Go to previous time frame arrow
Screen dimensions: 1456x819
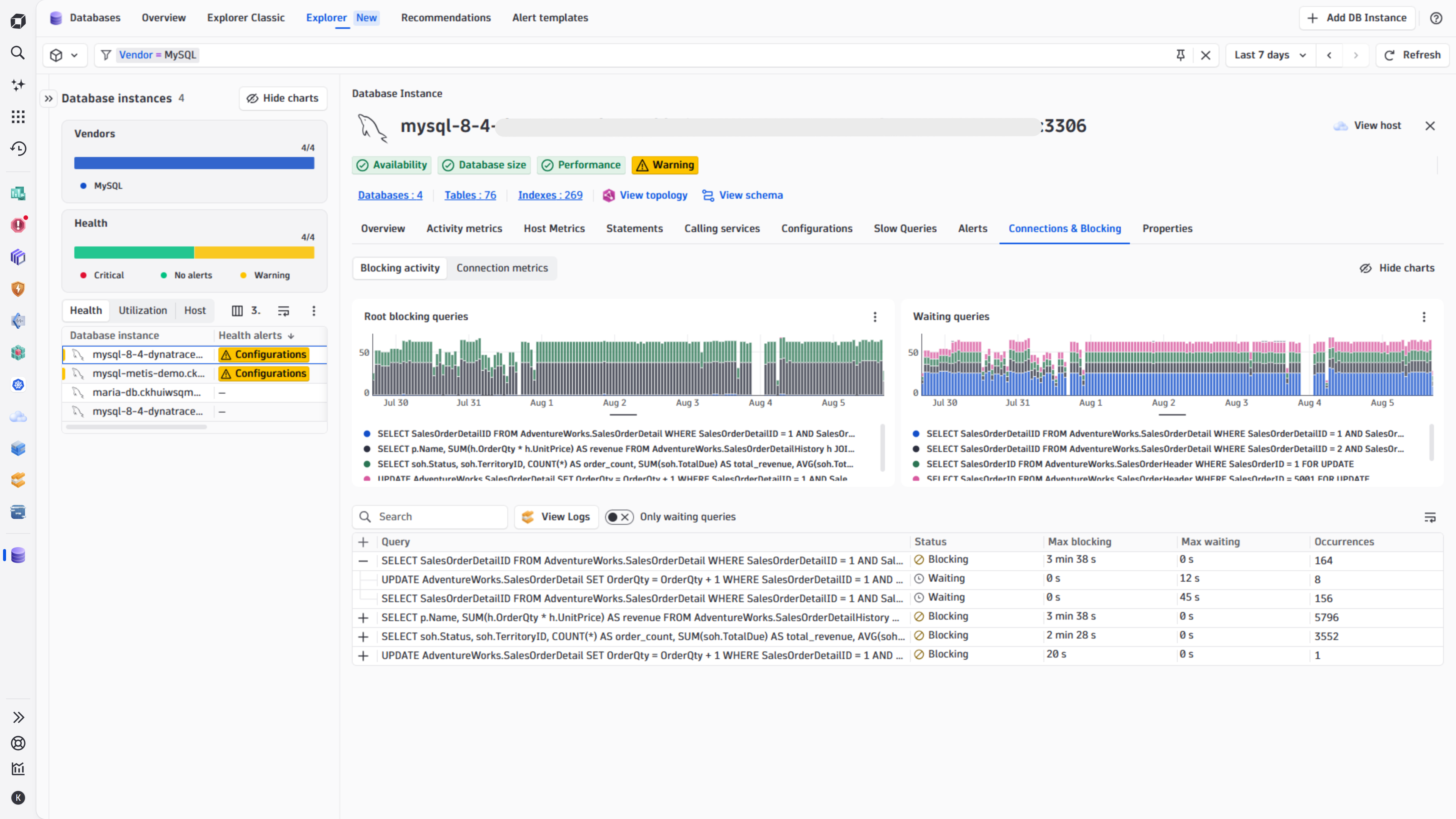tap(1329, 55)
